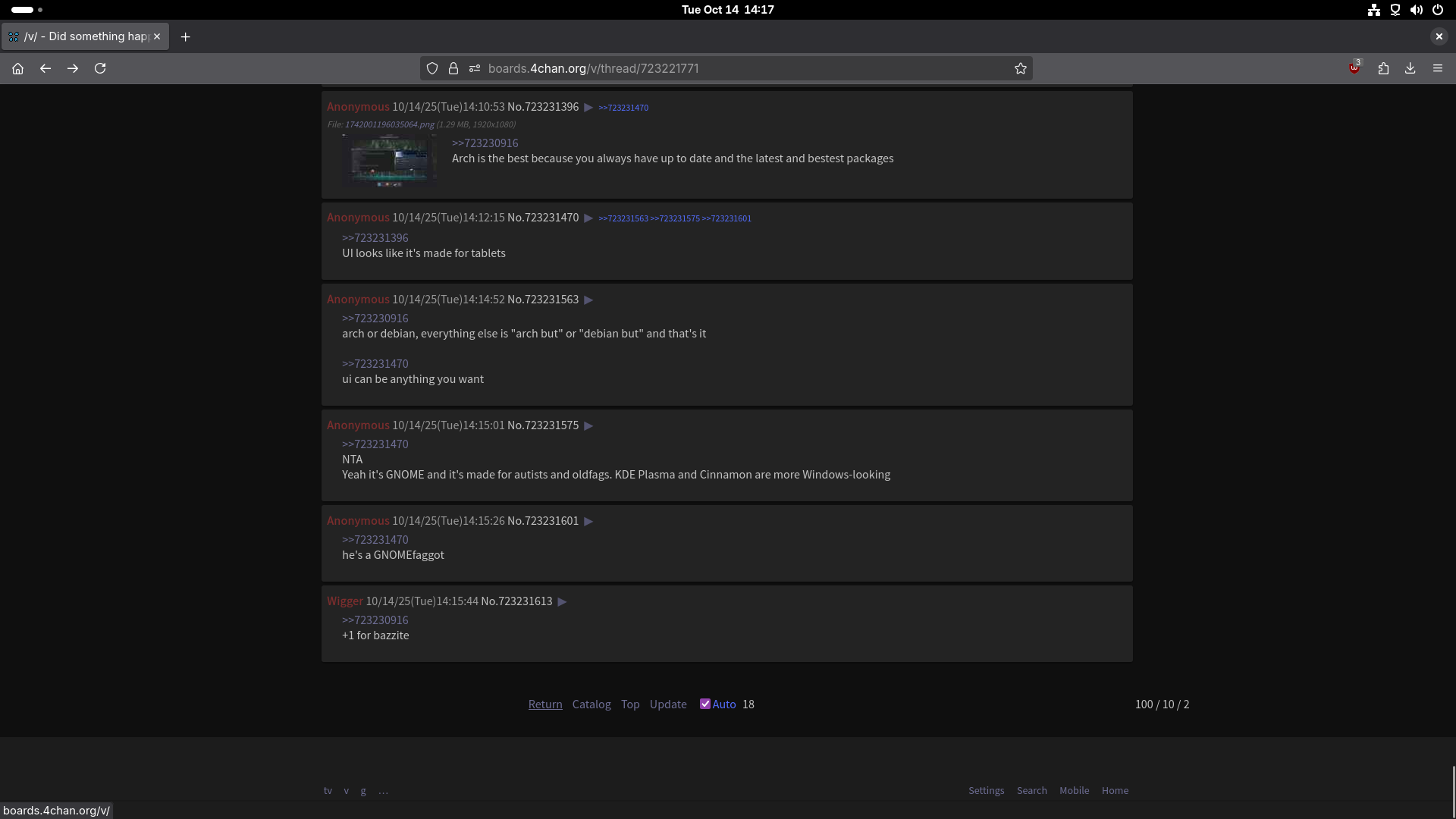Open the uBlock Origin extension icon
Image resolution: width=1456 pixels, height=819 pixels.
click(1354, 68)
